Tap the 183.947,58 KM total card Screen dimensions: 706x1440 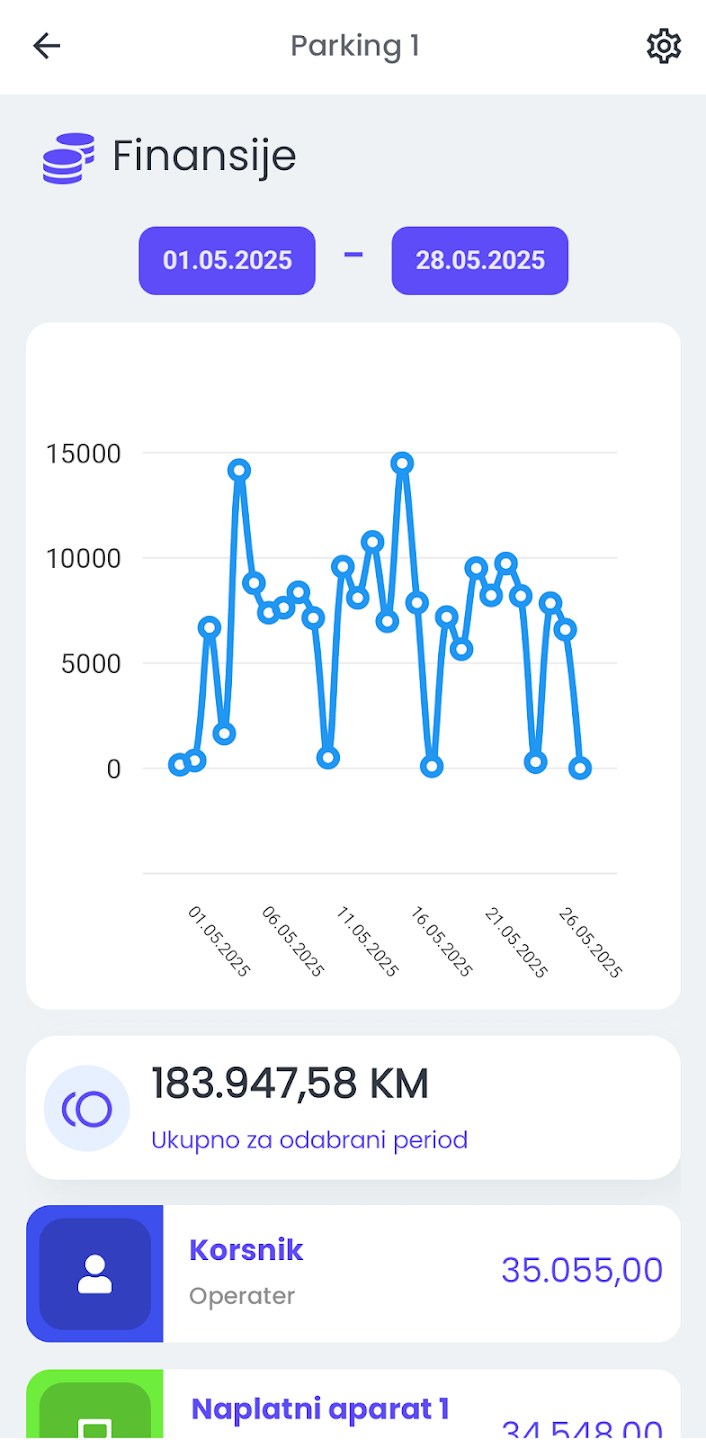click(x=353, y=1108)
